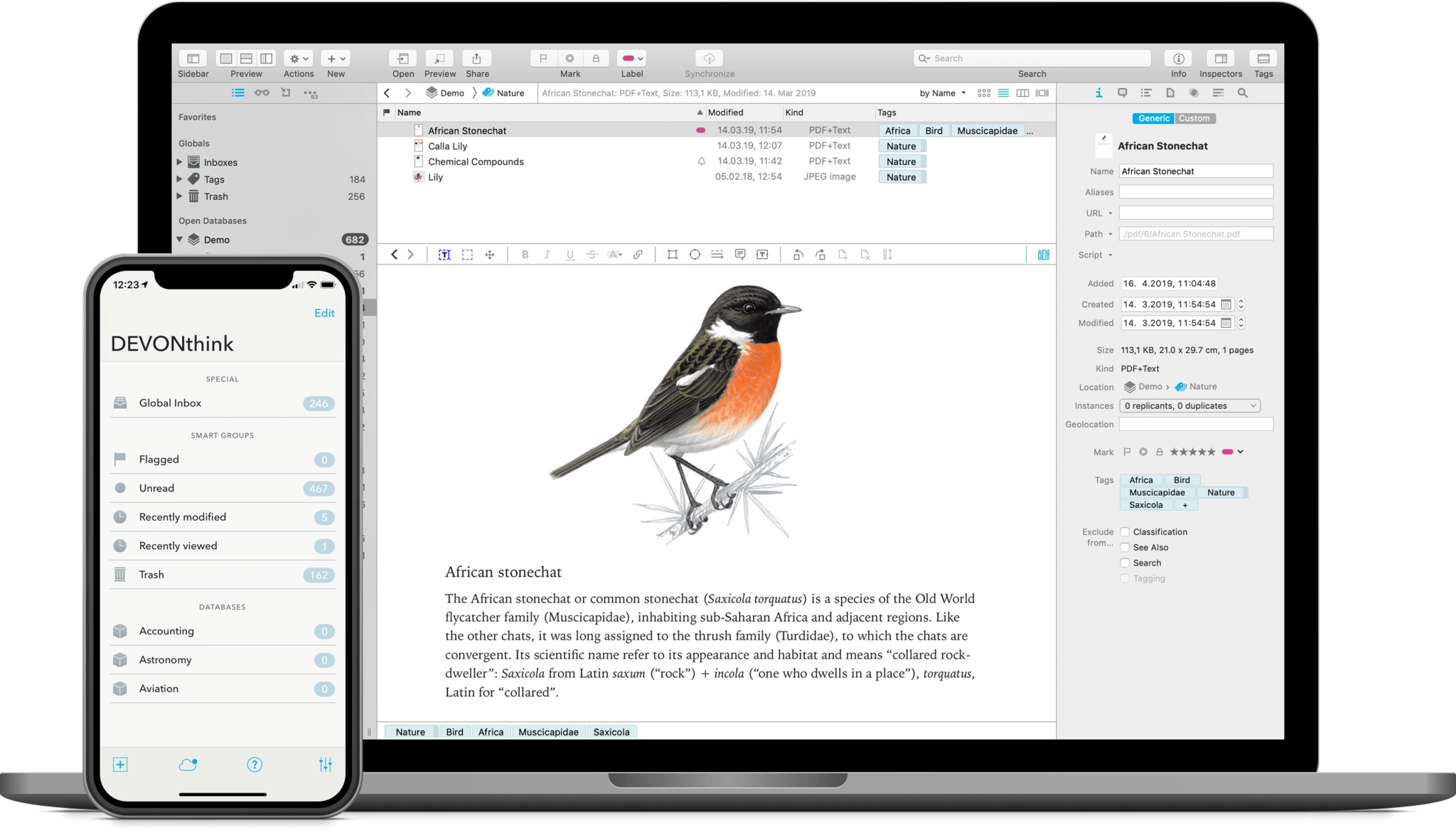This screenshot has height=833, width=1456.
Task: Toggle bold formatting in editing bar
Action: coord(525,255)
